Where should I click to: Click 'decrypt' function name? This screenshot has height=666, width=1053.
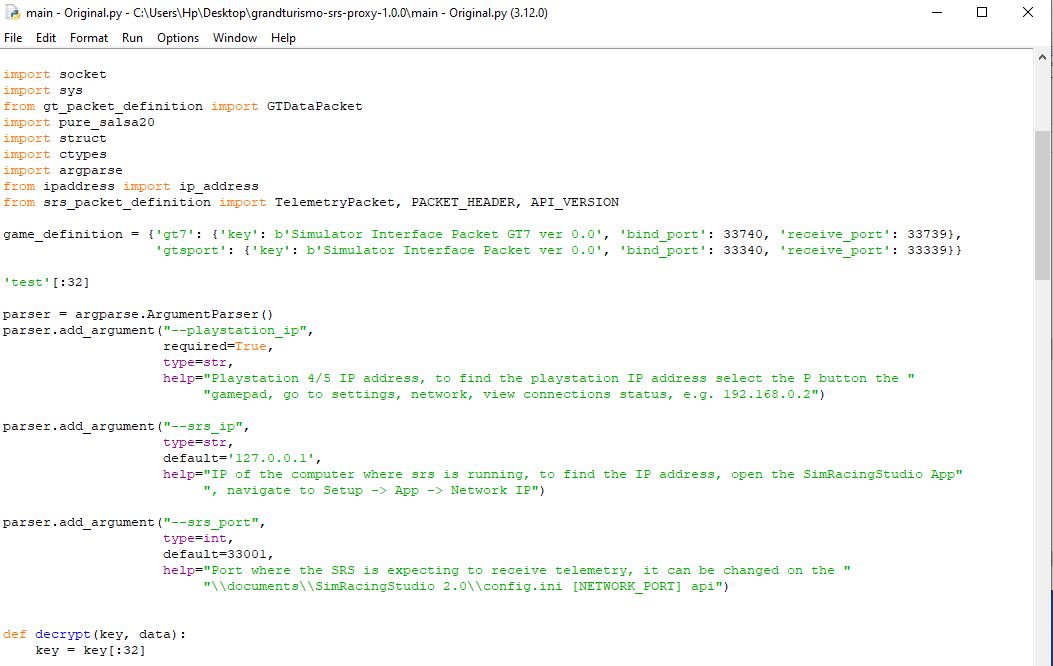(62, 634)
